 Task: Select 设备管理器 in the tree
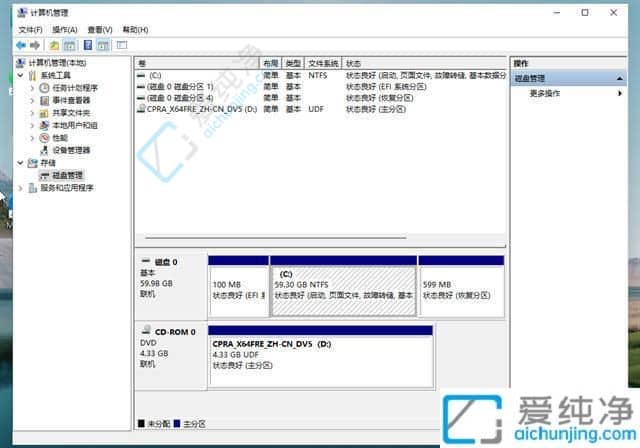tap(71, 150)
